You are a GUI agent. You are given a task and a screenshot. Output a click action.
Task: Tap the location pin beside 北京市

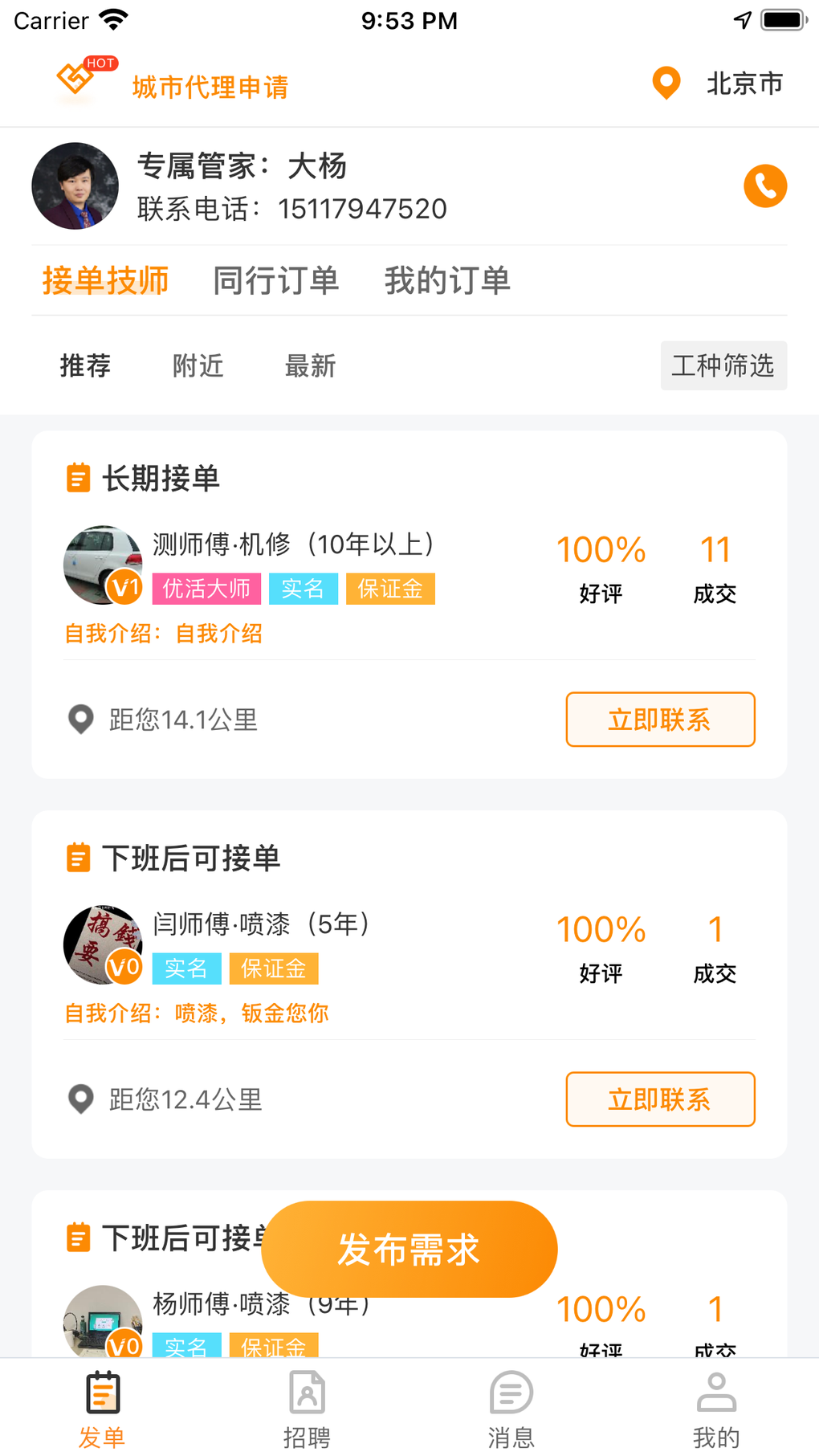pos(666,84)
